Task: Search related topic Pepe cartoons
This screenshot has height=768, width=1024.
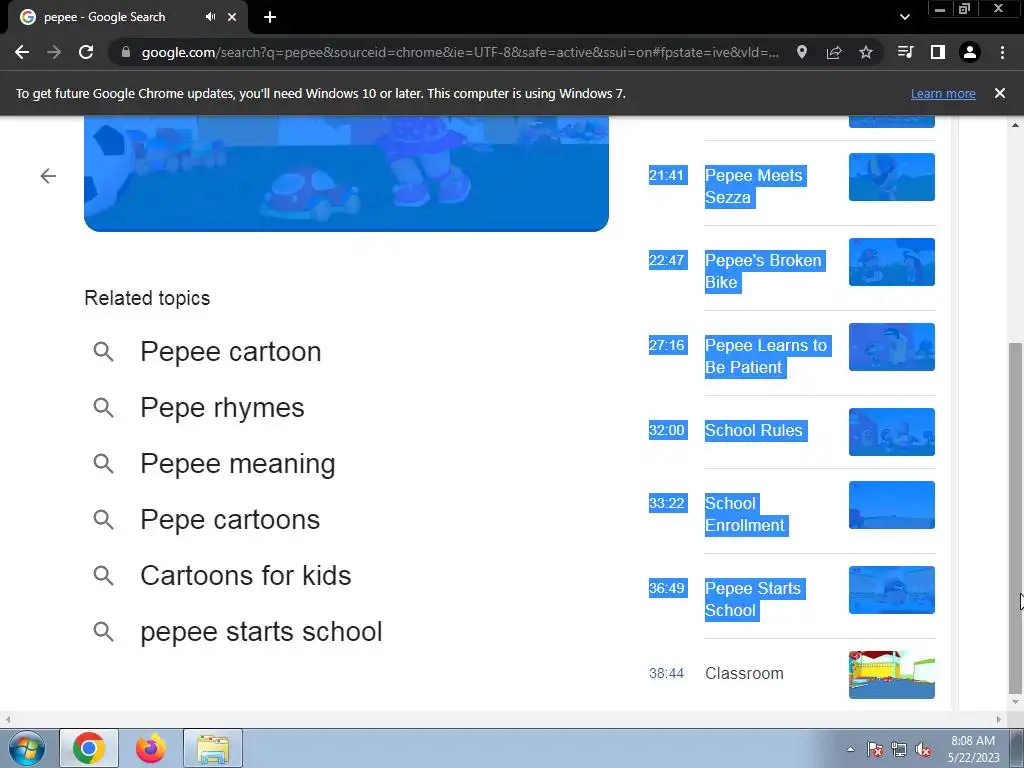Action: [230, 520]
